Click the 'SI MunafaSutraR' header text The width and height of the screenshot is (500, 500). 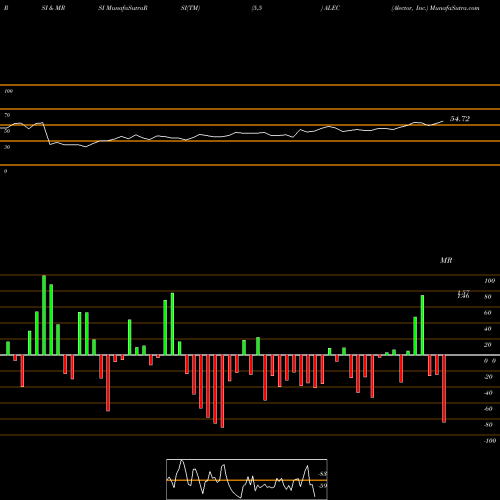tap(123, 8)
